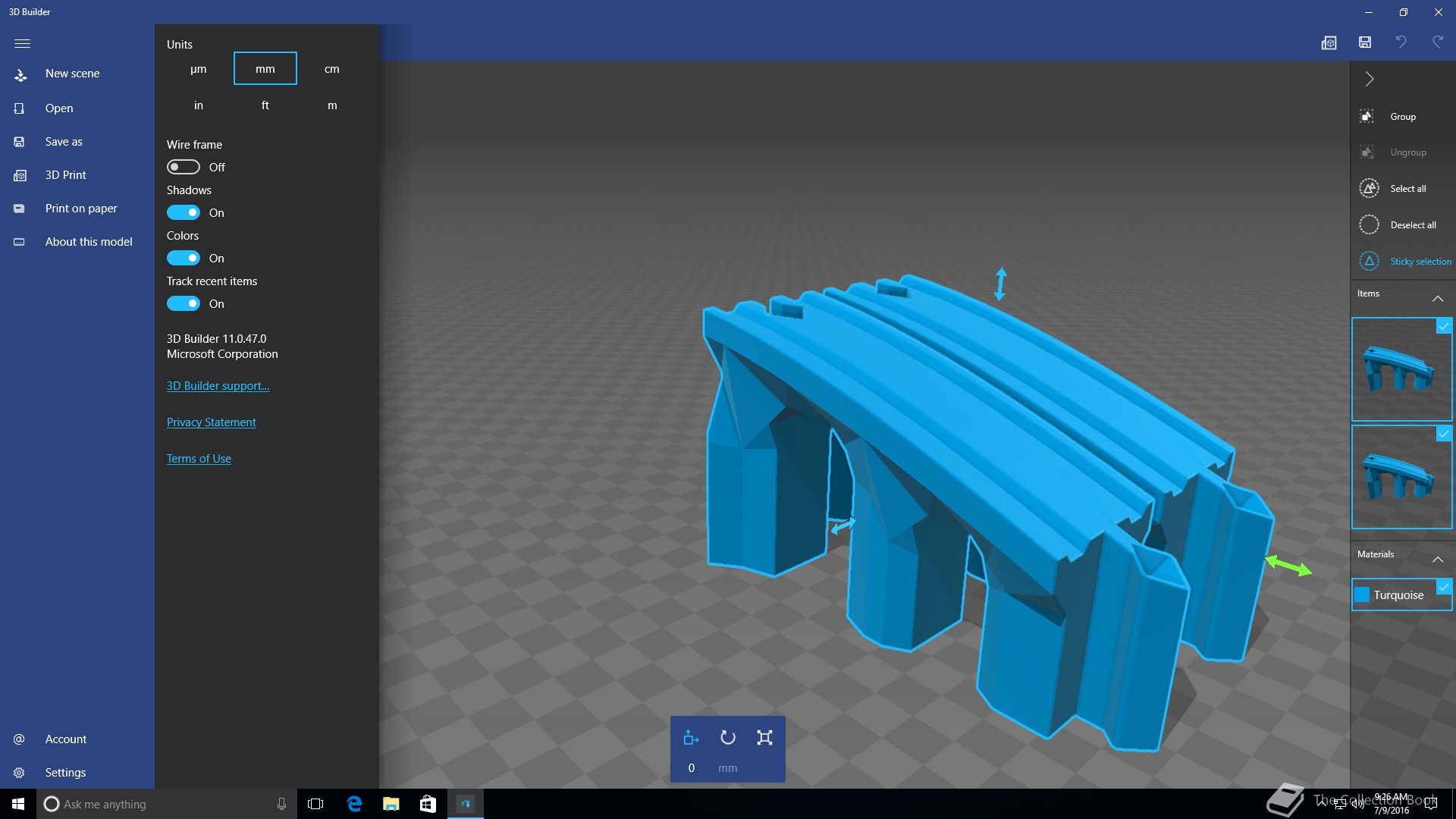Collapse the right panel with the arrow
This screenshot has height=819, width=1456.
point(1370,79)
